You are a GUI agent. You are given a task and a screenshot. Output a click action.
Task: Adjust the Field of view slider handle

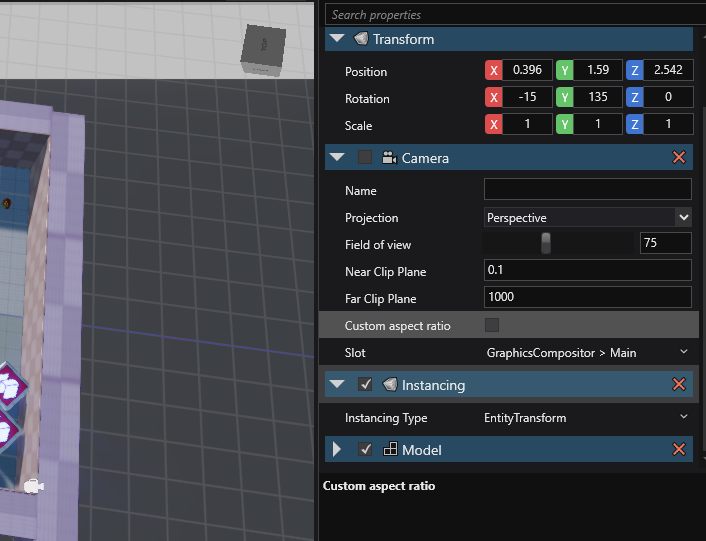point(546,243)
